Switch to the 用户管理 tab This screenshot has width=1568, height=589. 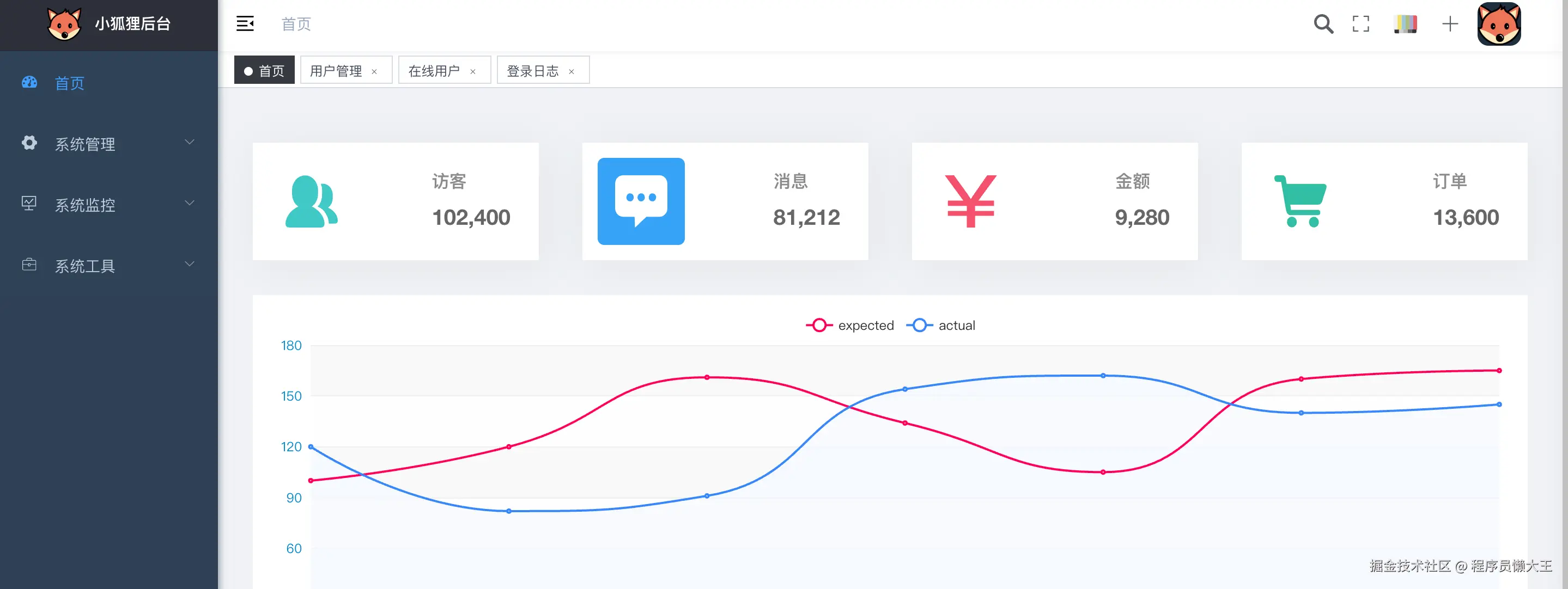(336, 71)
